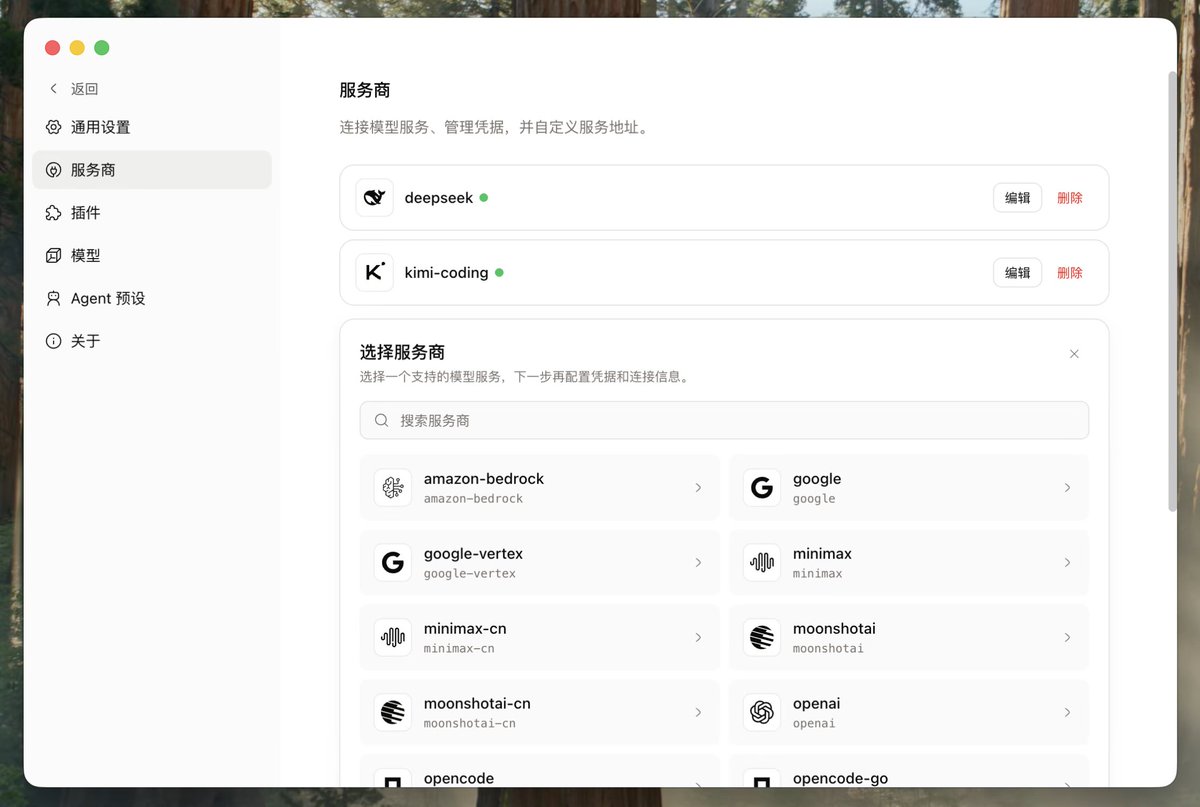Screen dimensions: 1200x807
Task: Edit the deepseek provider
Action: click(x=1017, y=198)
